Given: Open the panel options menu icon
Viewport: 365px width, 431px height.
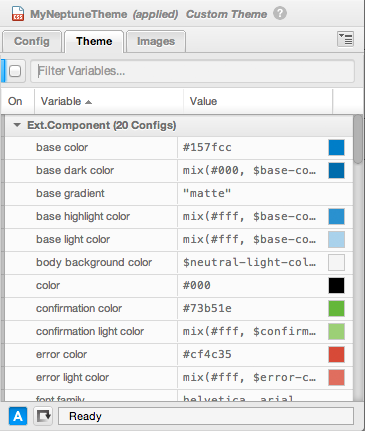Looking at the screenshot, I should [345, 39].
